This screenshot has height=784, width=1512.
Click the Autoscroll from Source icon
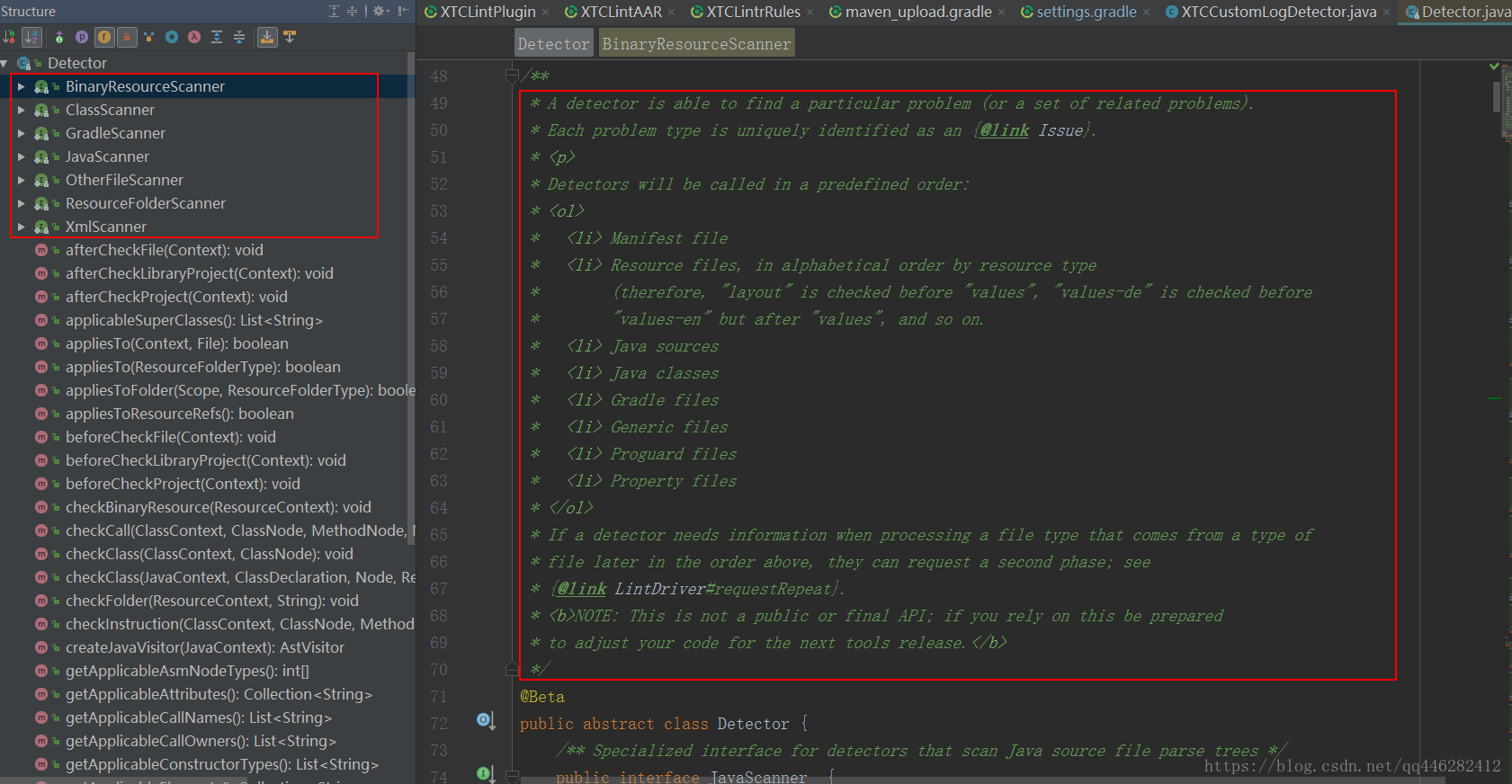click(290, 37)
